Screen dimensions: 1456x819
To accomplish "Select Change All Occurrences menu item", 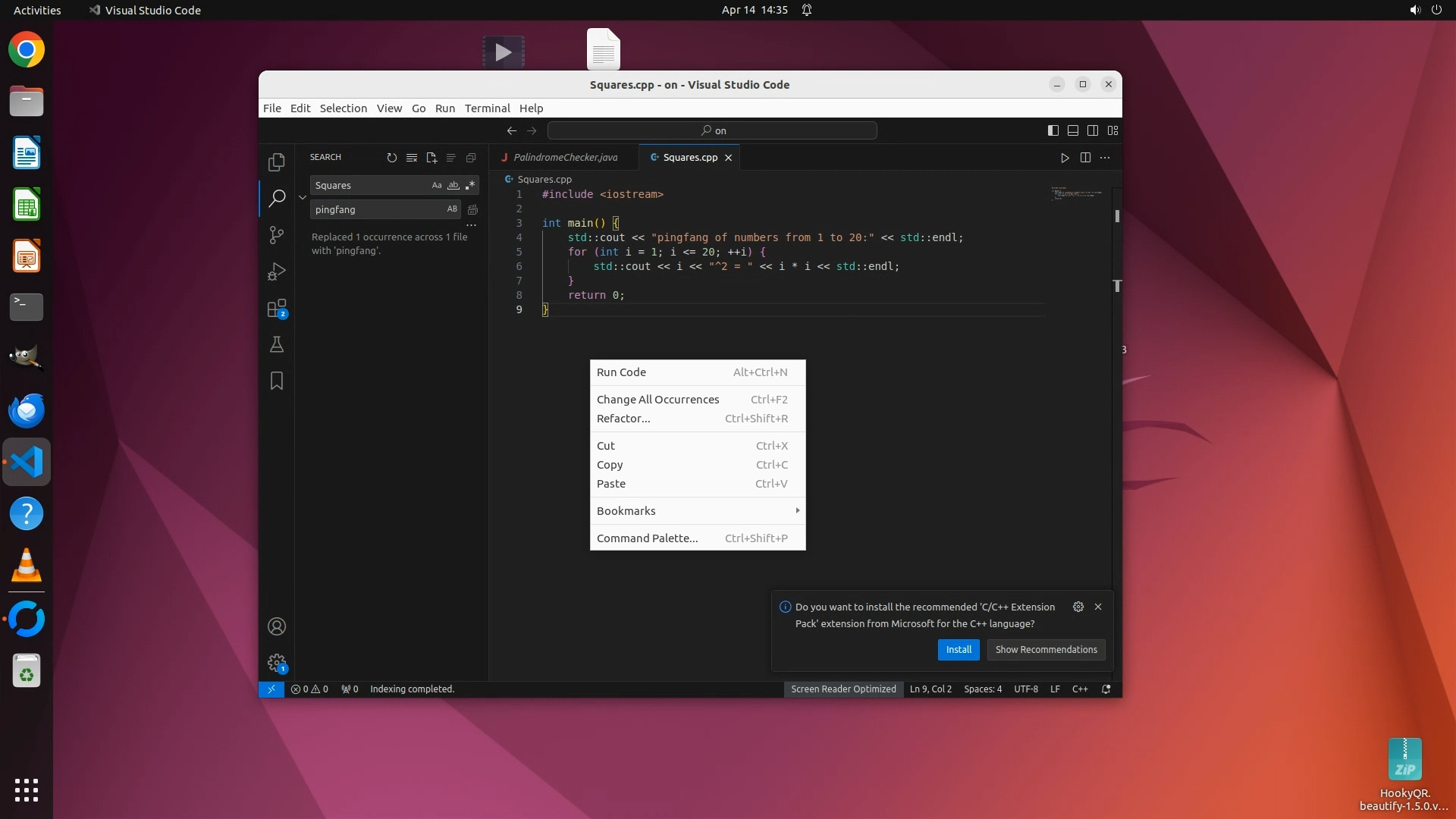I will 657,400.
